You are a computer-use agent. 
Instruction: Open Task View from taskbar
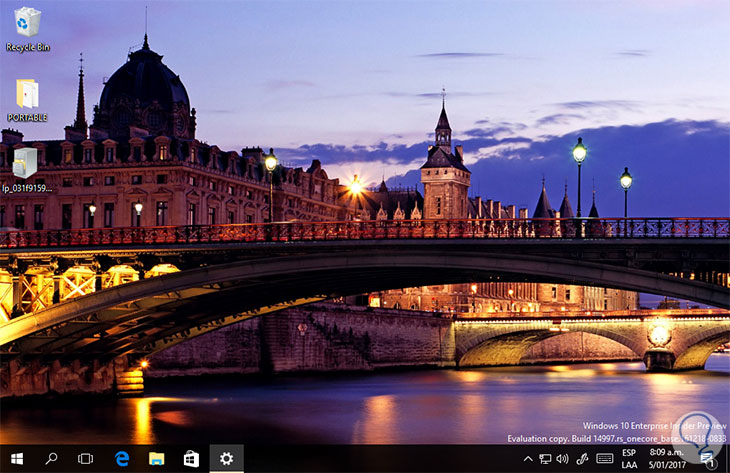[x=85, y=459]
